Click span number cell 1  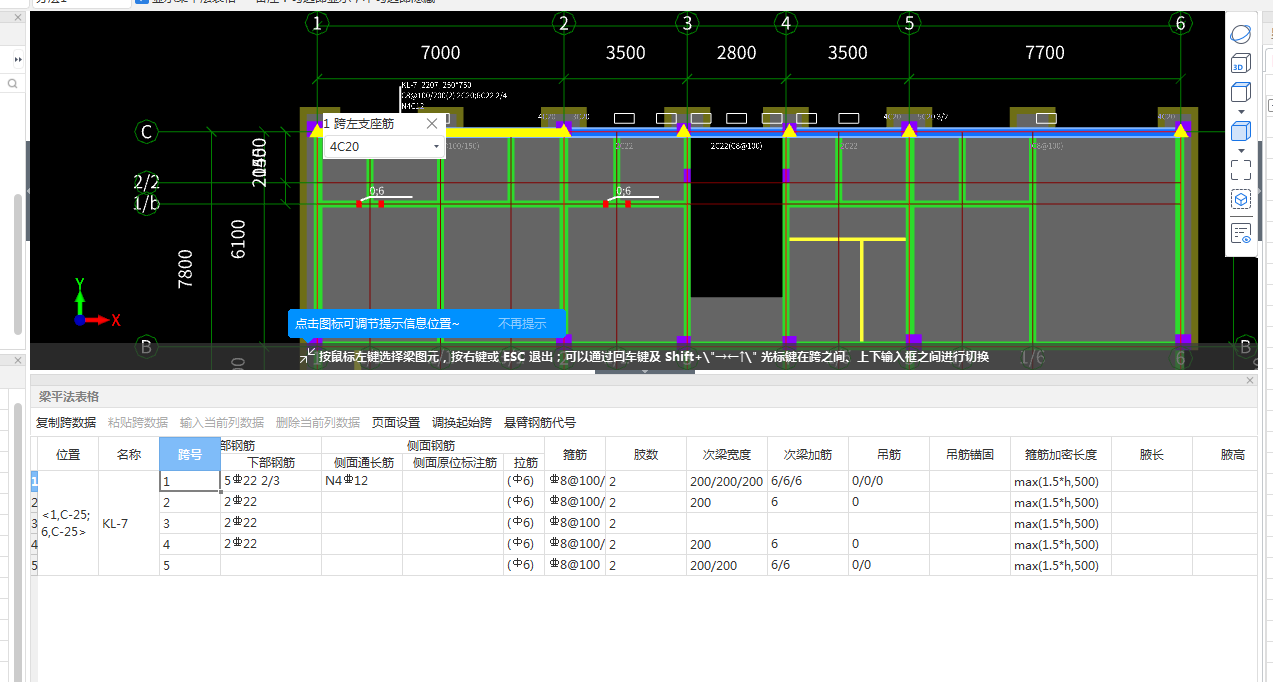point(190,481)
